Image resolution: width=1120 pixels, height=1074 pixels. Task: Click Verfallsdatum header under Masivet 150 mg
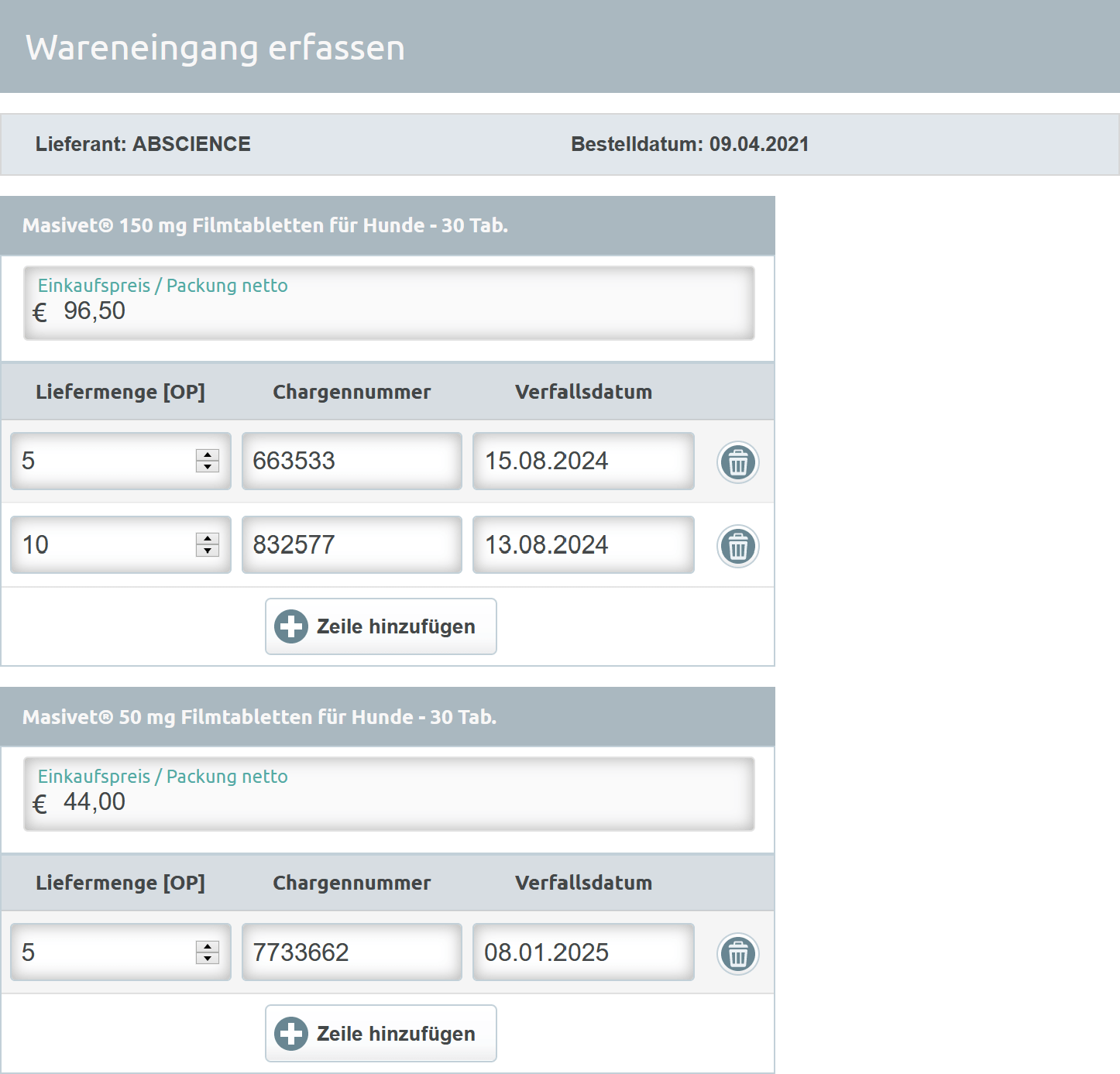(583, 392)
